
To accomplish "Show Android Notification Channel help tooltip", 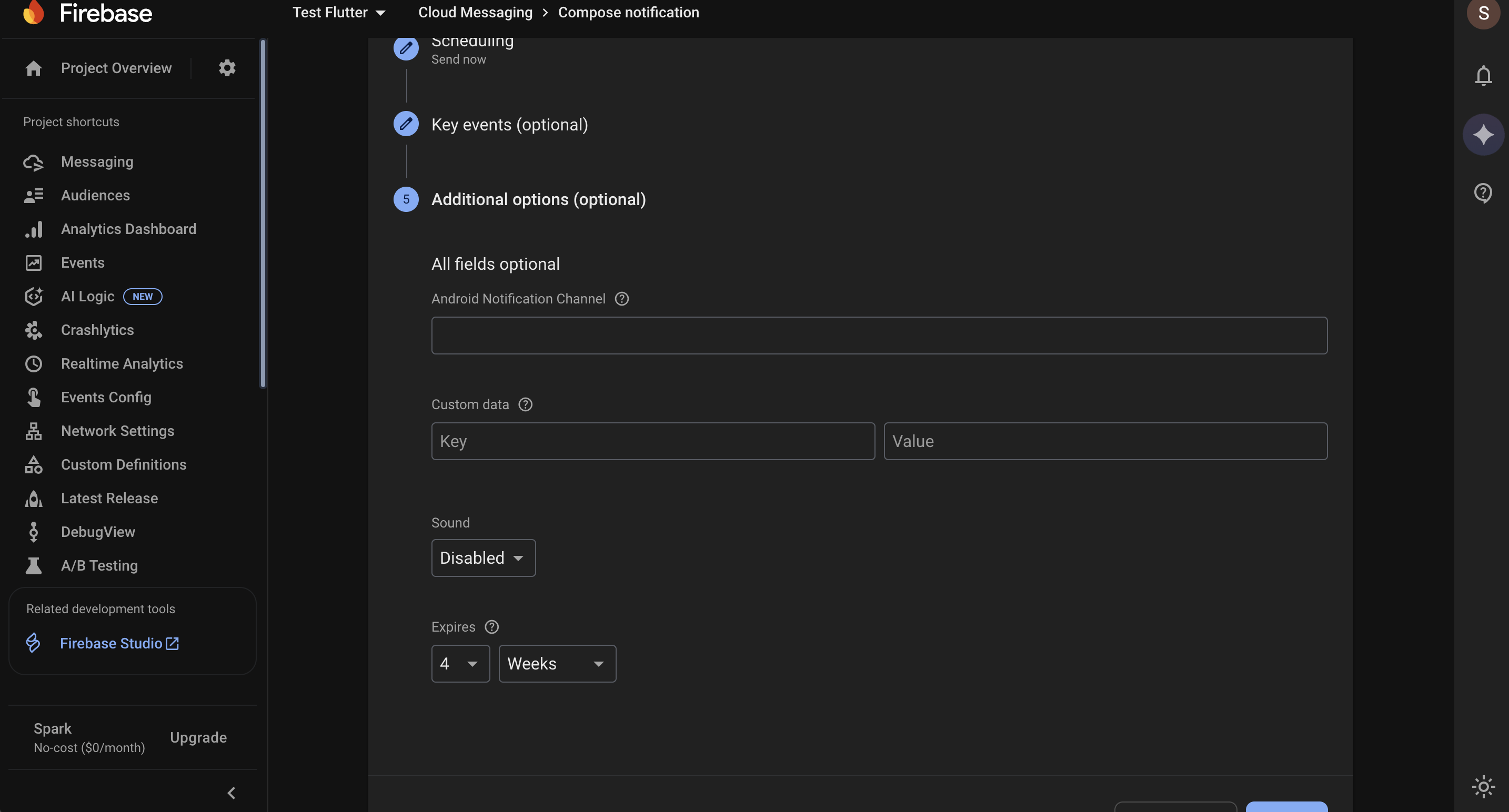I will tap(621, 299).
